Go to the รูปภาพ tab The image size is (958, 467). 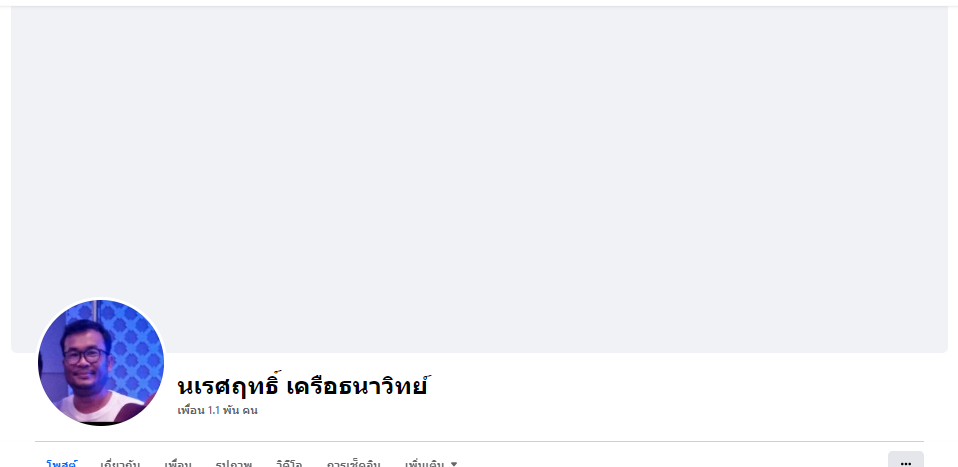(233, 463)
